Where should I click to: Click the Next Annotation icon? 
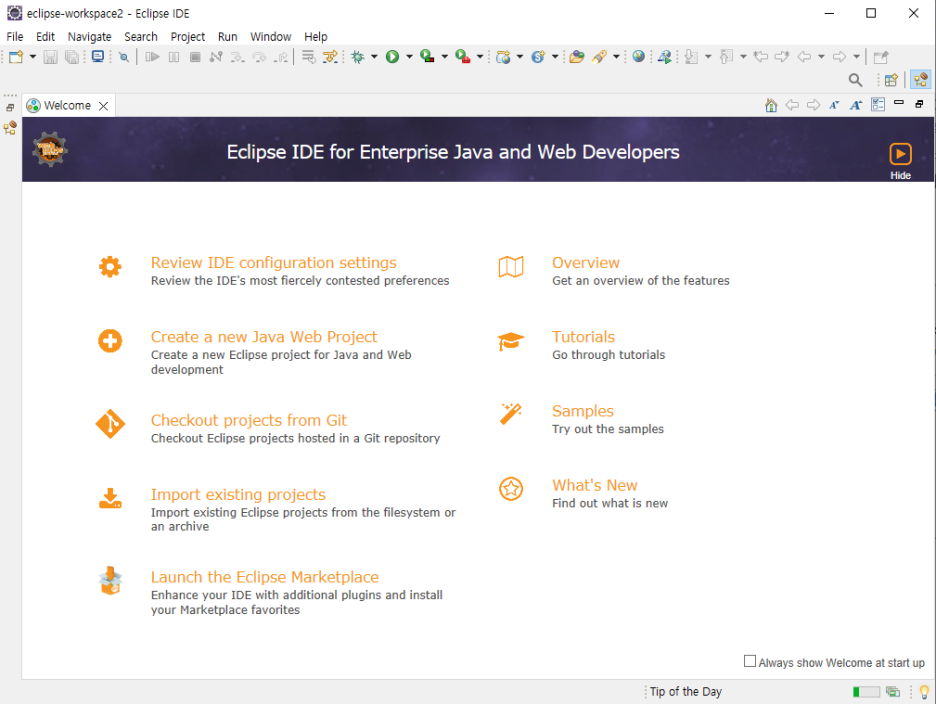pos(691,57)
